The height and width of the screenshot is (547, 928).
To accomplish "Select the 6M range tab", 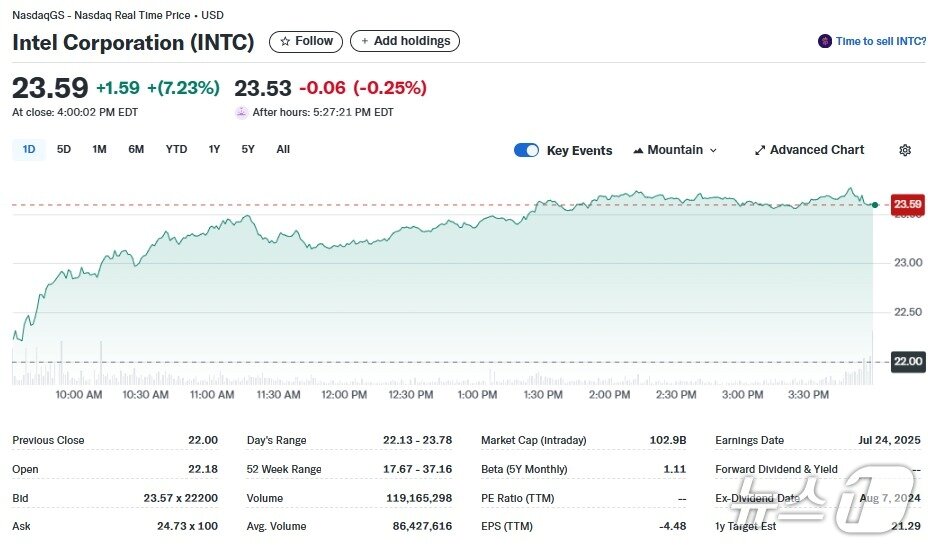I will [136, 149].
